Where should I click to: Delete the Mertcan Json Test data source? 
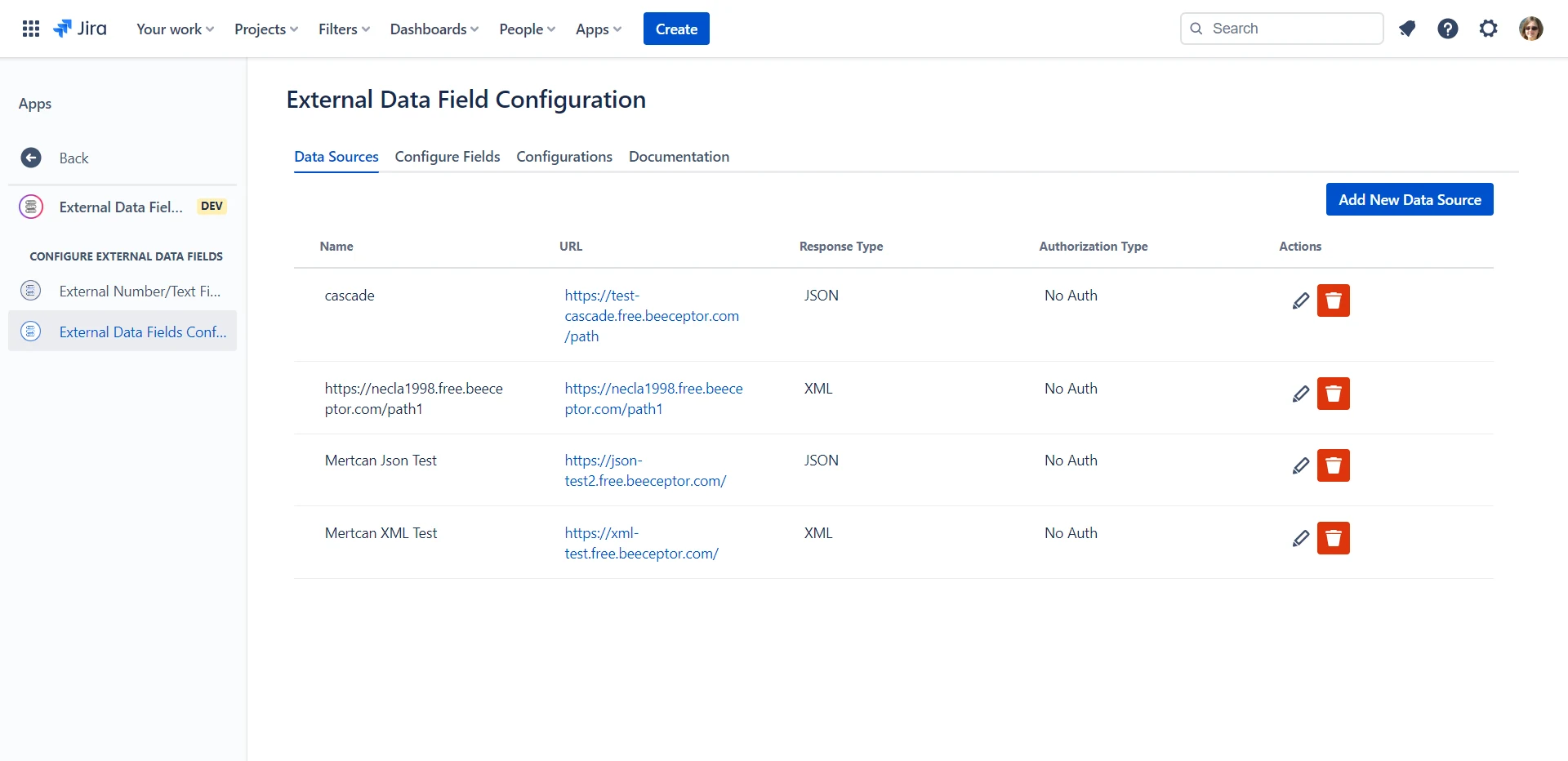point(1334,465)
